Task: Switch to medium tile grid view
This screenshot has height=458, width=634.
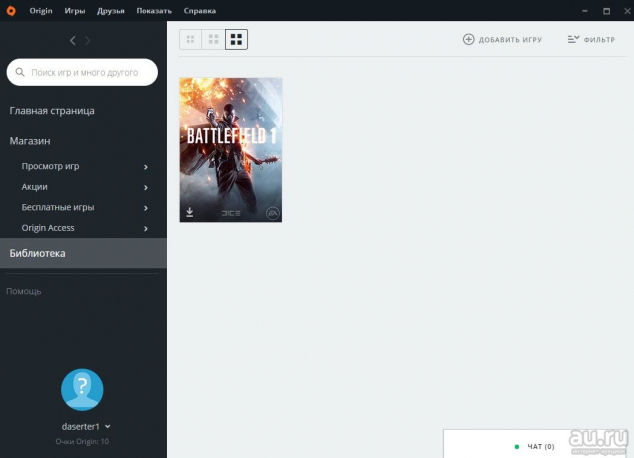Action: pyautogui.click(x=213, y=40)
